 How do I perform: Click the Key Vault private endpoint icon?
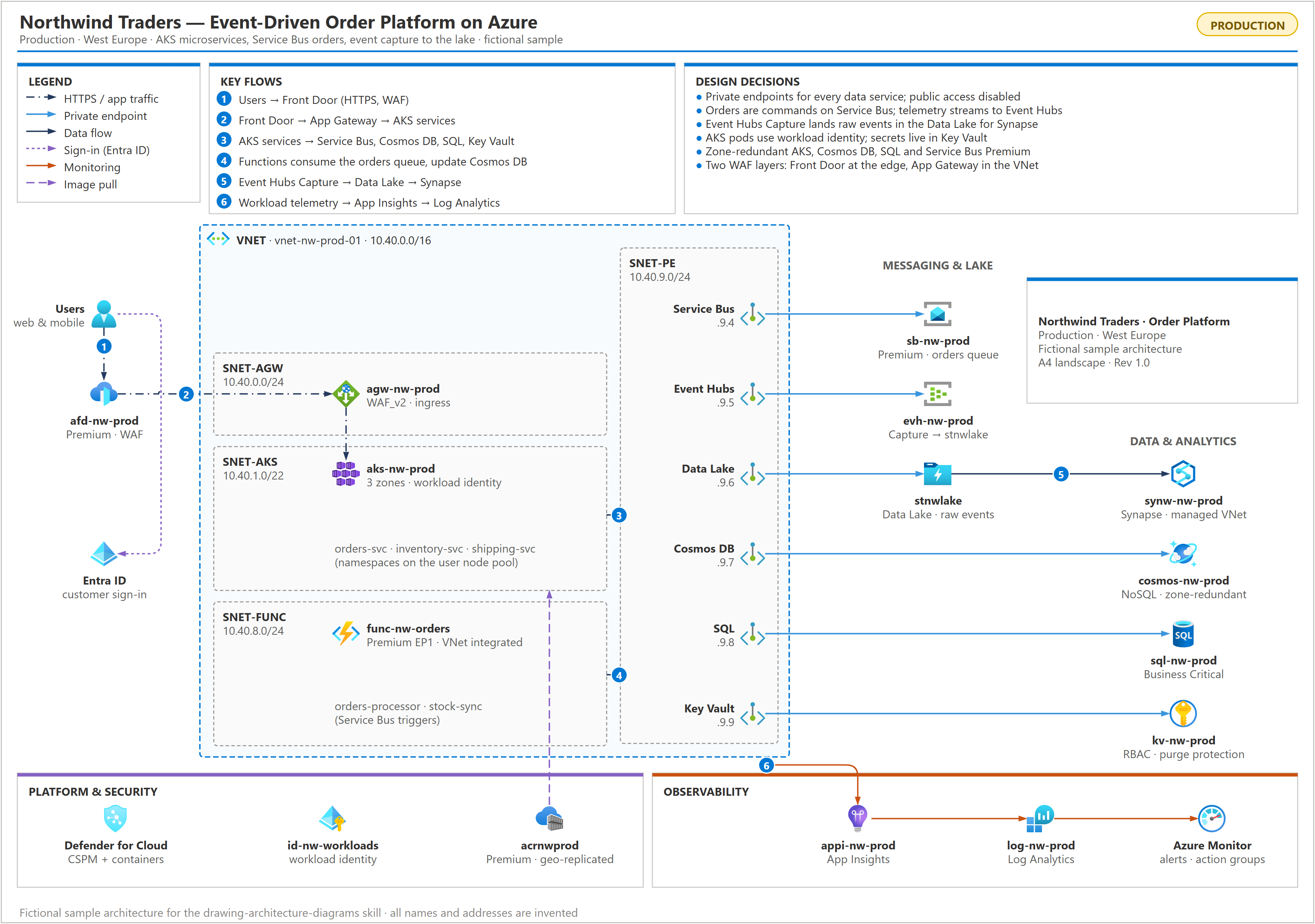753,714
